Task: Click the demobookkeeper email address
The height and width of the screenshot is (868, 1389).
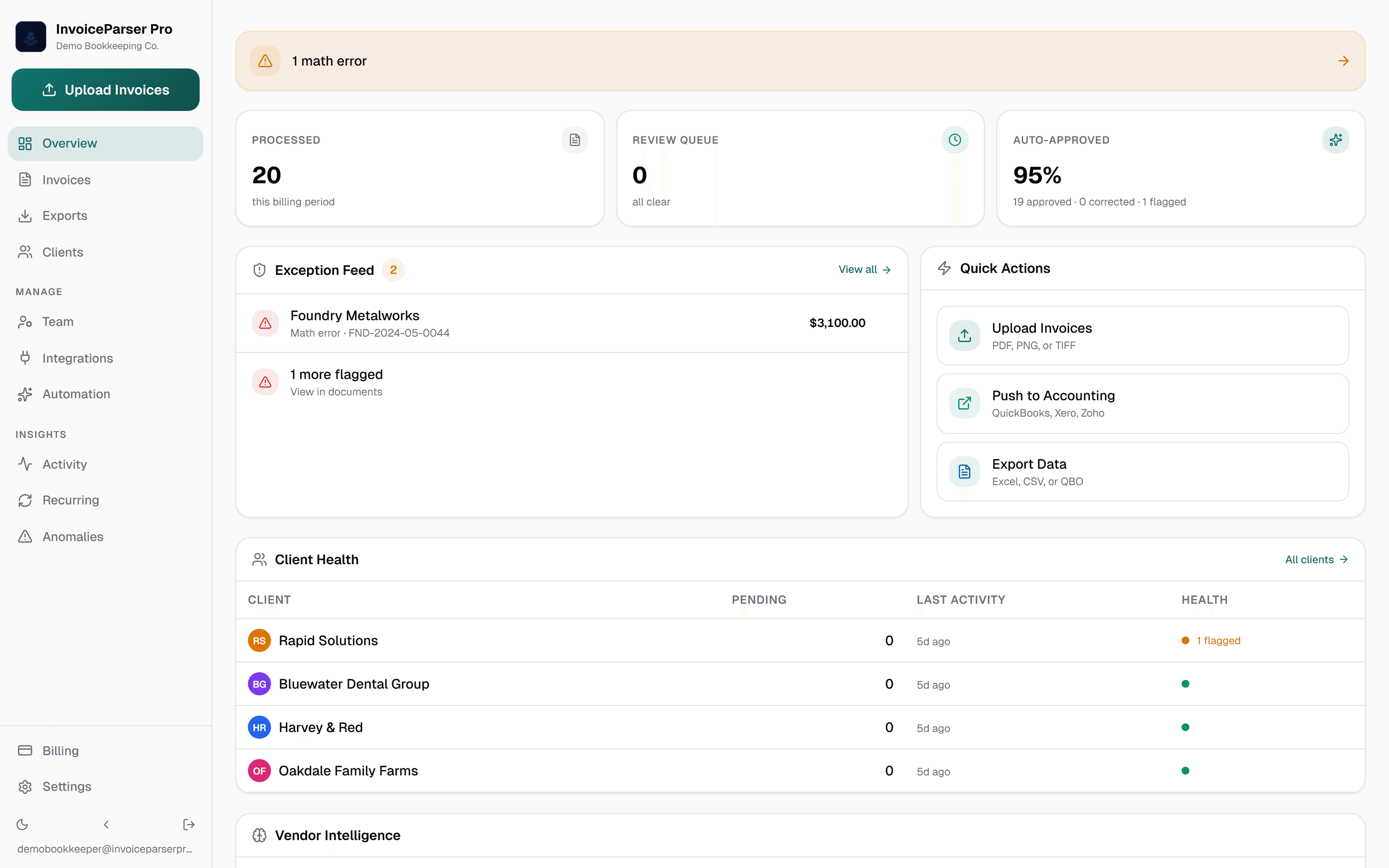Action: pos(105,848)
